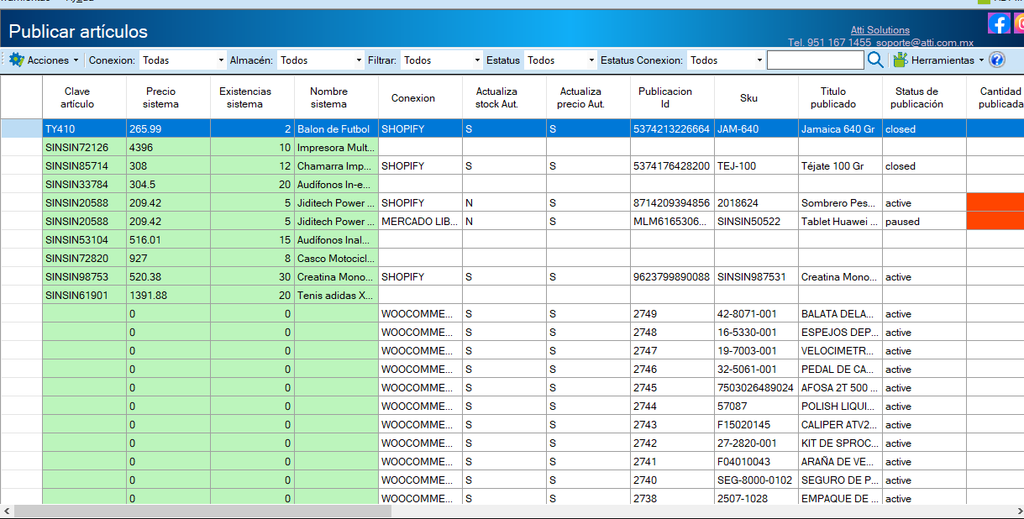Viewport: 1024px width, 519px height.
Task: Click the orange cell in Sombrero Pes... row
Action: point(995,203)
